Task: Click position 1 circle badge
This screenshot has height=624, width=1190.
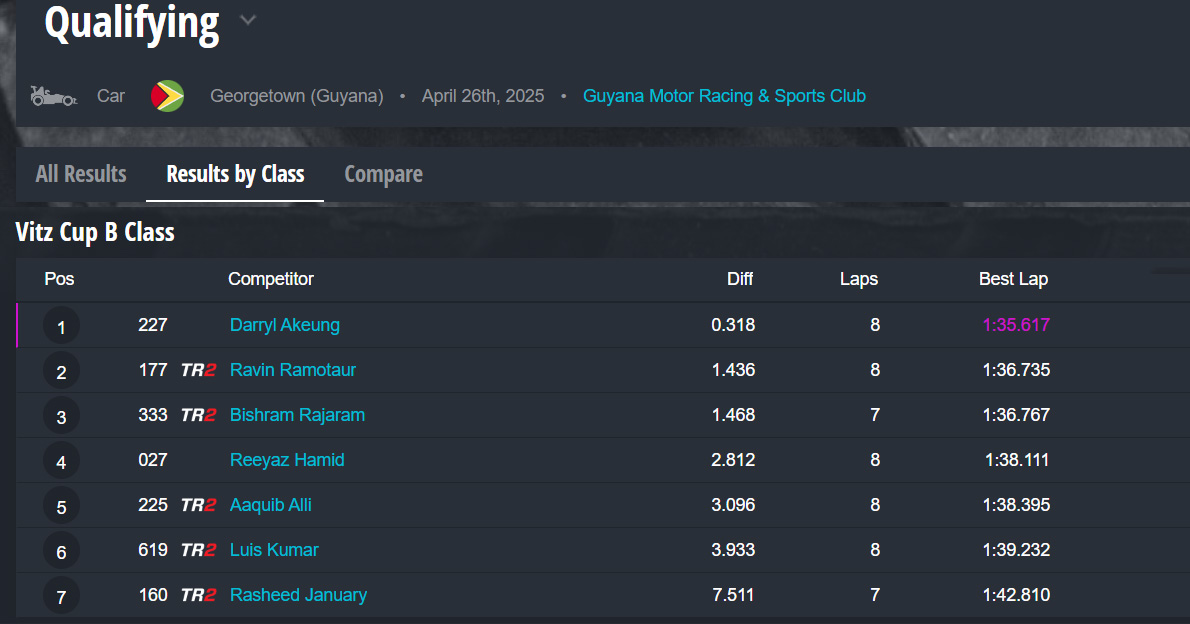Action: (61, 327)
